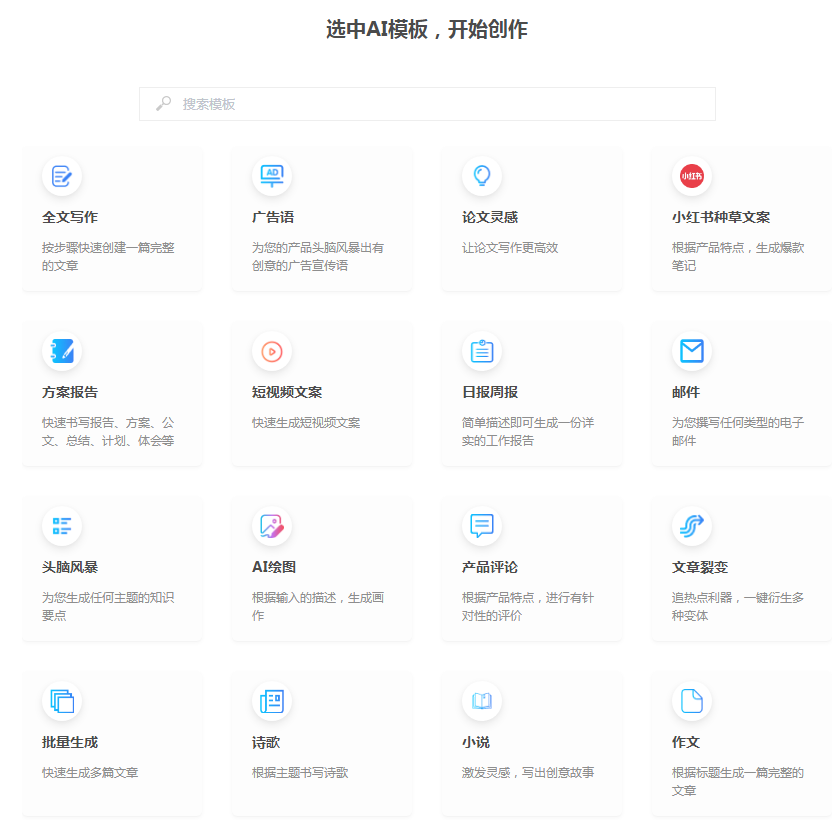Select the 批量生成 copies icon
The image size is (835, 820).
[63, 701]
